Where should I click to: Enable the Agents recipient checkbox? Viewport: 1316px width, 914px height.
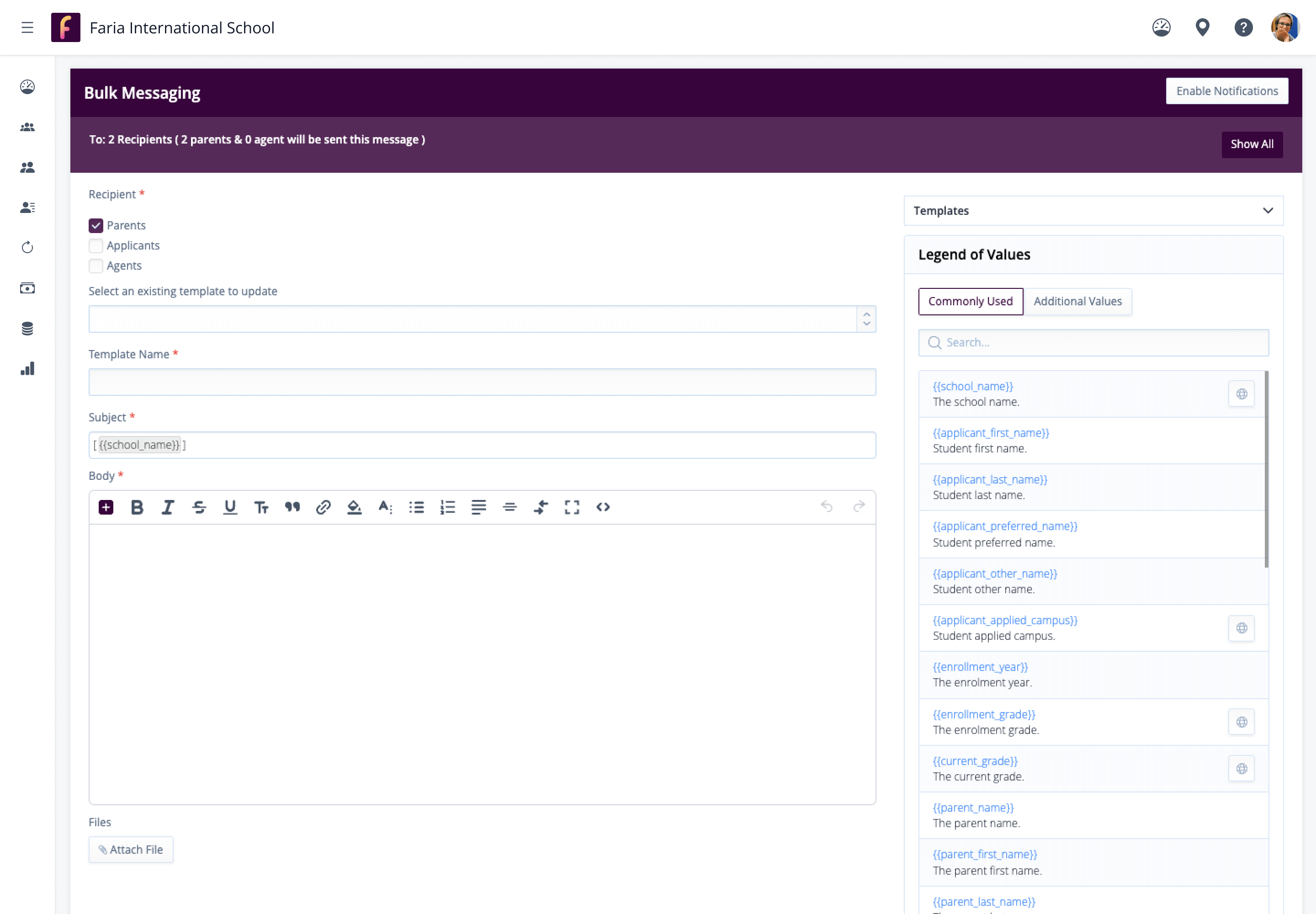(x=96, y=266)
